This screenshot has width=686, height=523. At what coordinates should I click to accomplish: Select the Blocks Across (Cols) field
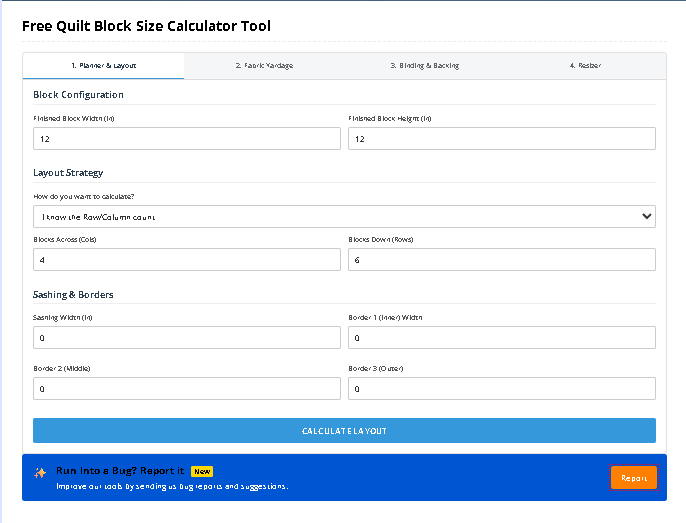point(187,260)
